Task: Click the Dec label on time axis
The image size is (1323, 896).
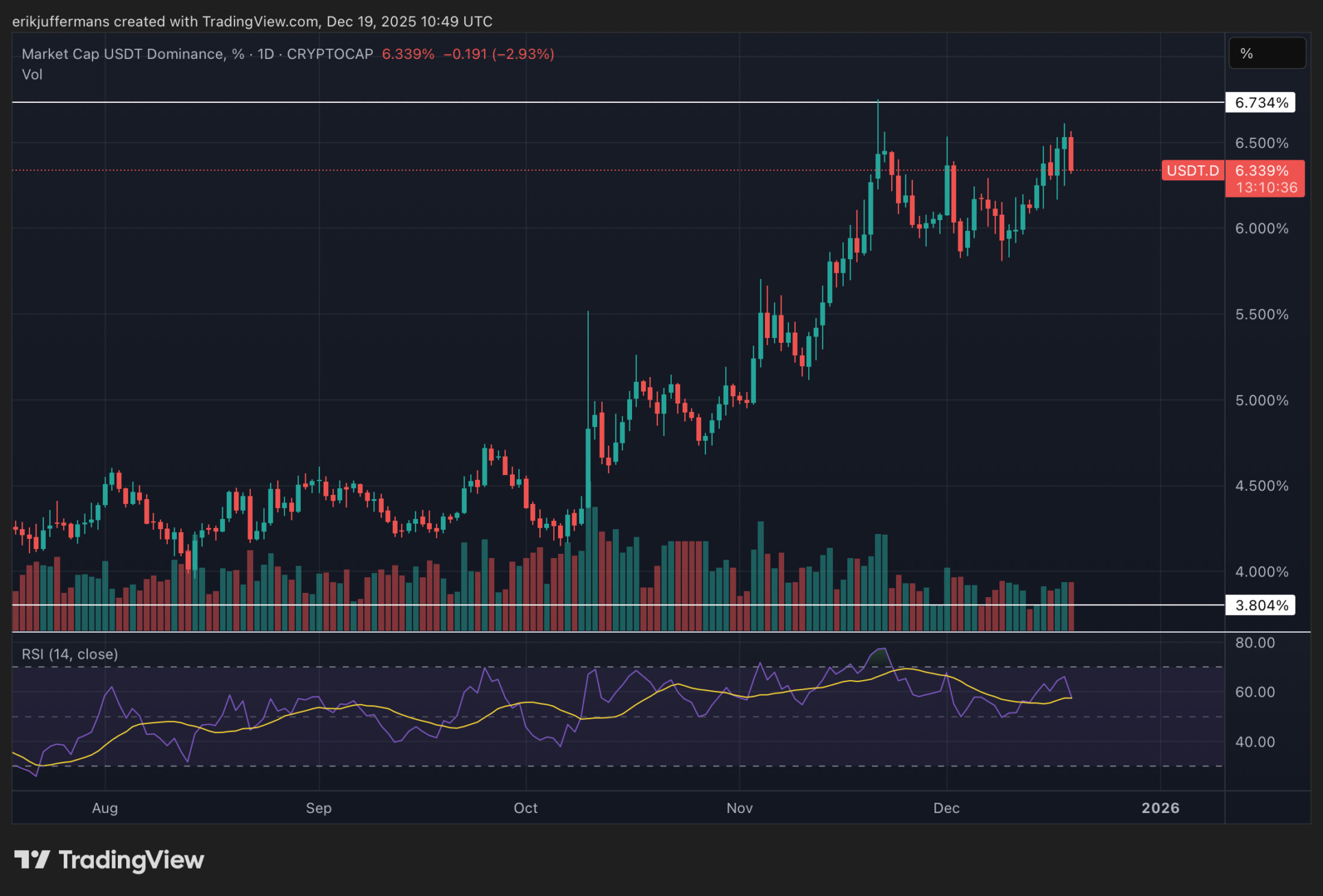Action: pyautogui.click(x=946, y=808)
